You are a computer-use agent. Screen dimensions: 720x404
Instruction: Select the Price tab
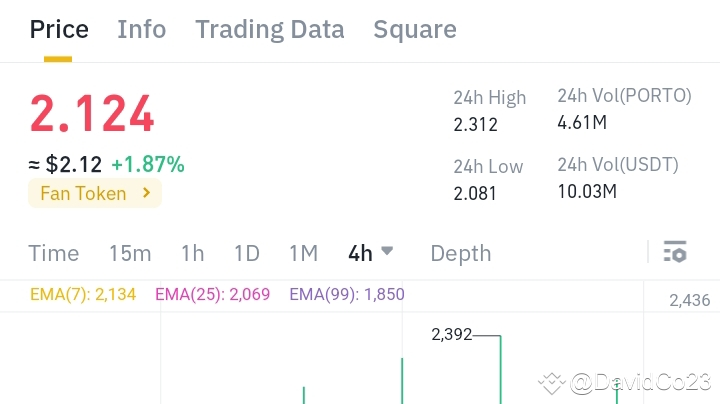(x=59, y=30)
